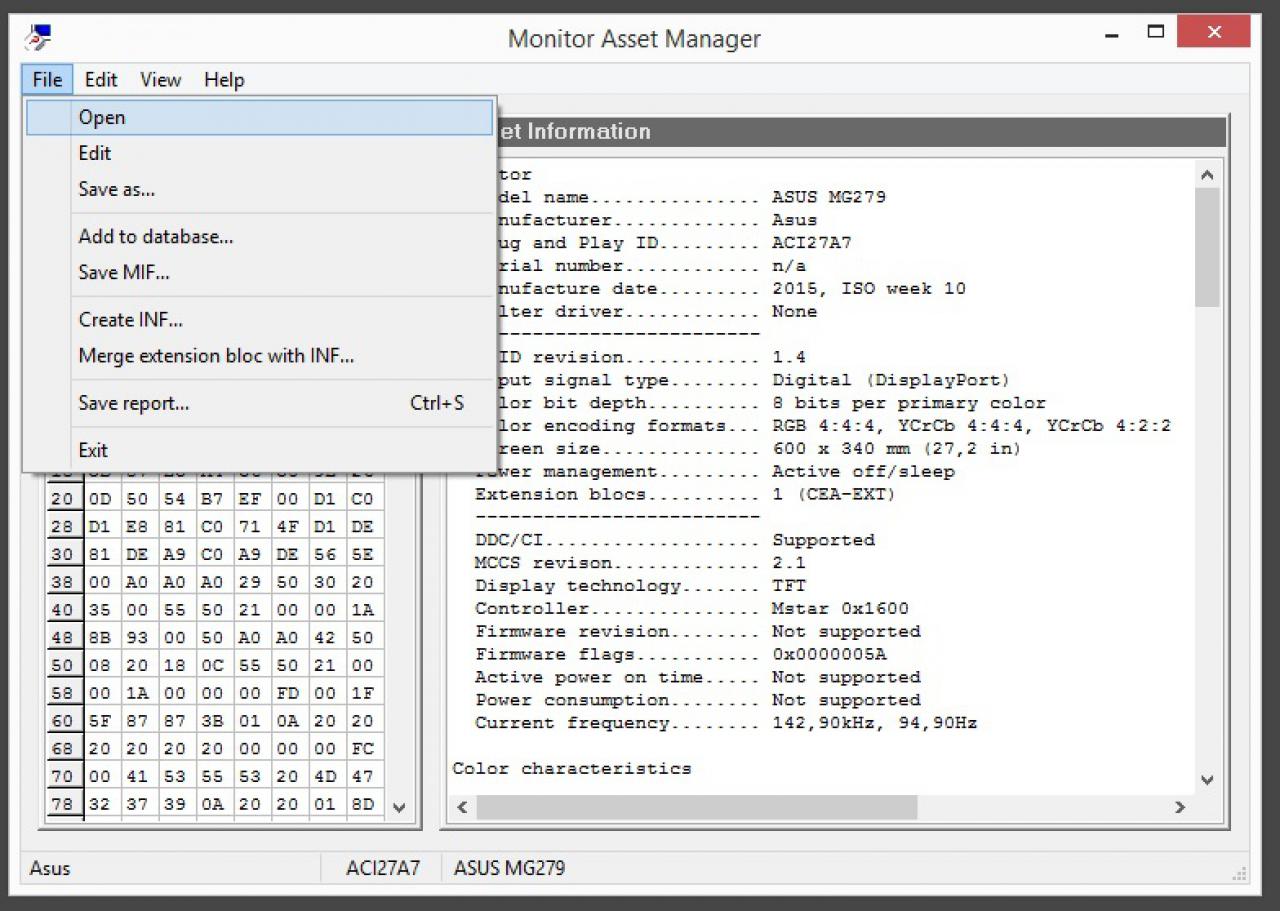Viewport: 1280px width, 911px height.
Task: Click 'Mstar 0x1600' controller value
Action: click(840, 609)
